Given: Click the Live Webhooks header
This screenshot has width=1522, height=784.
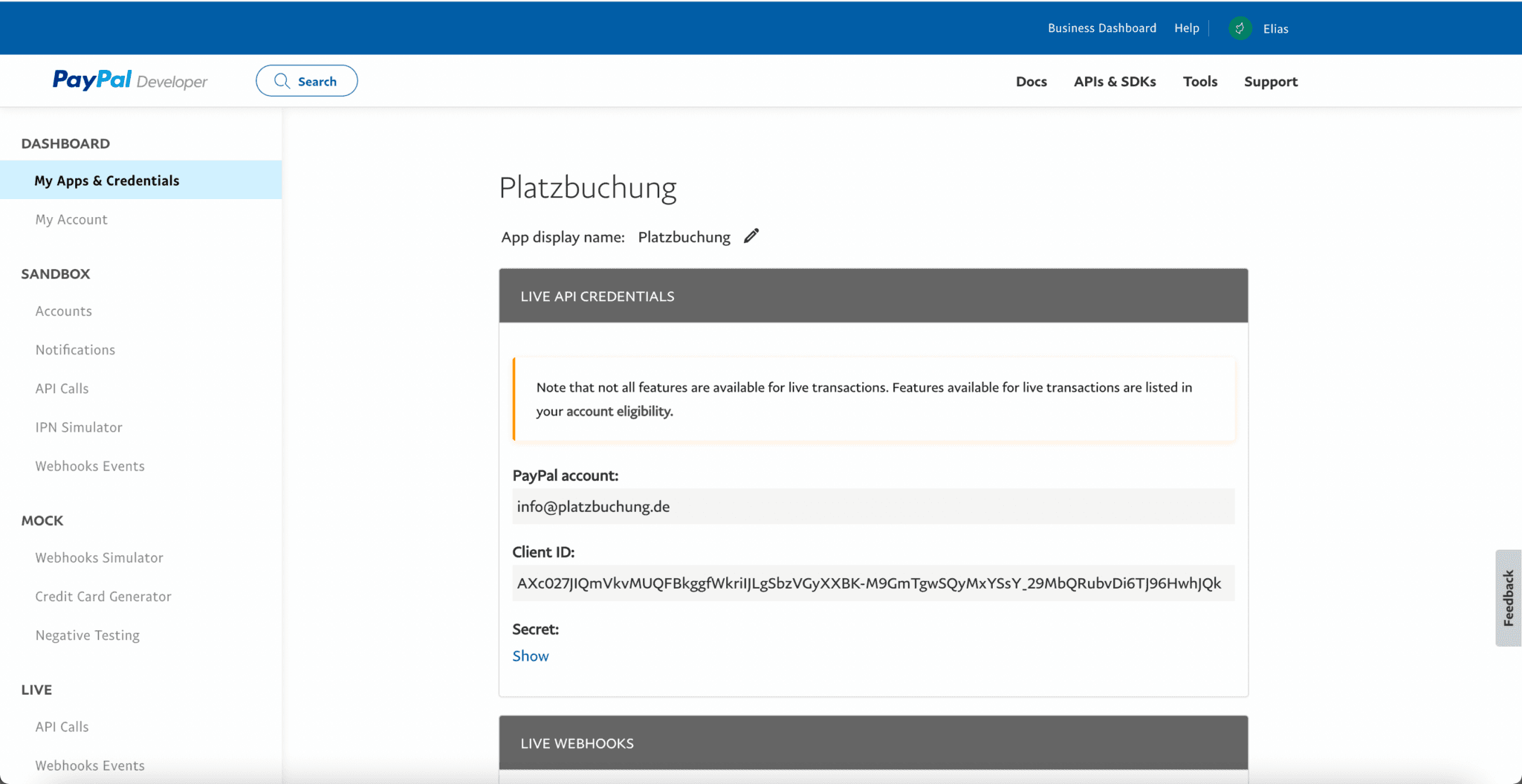Looking at the screenshot, I should (x=873, y=743).
